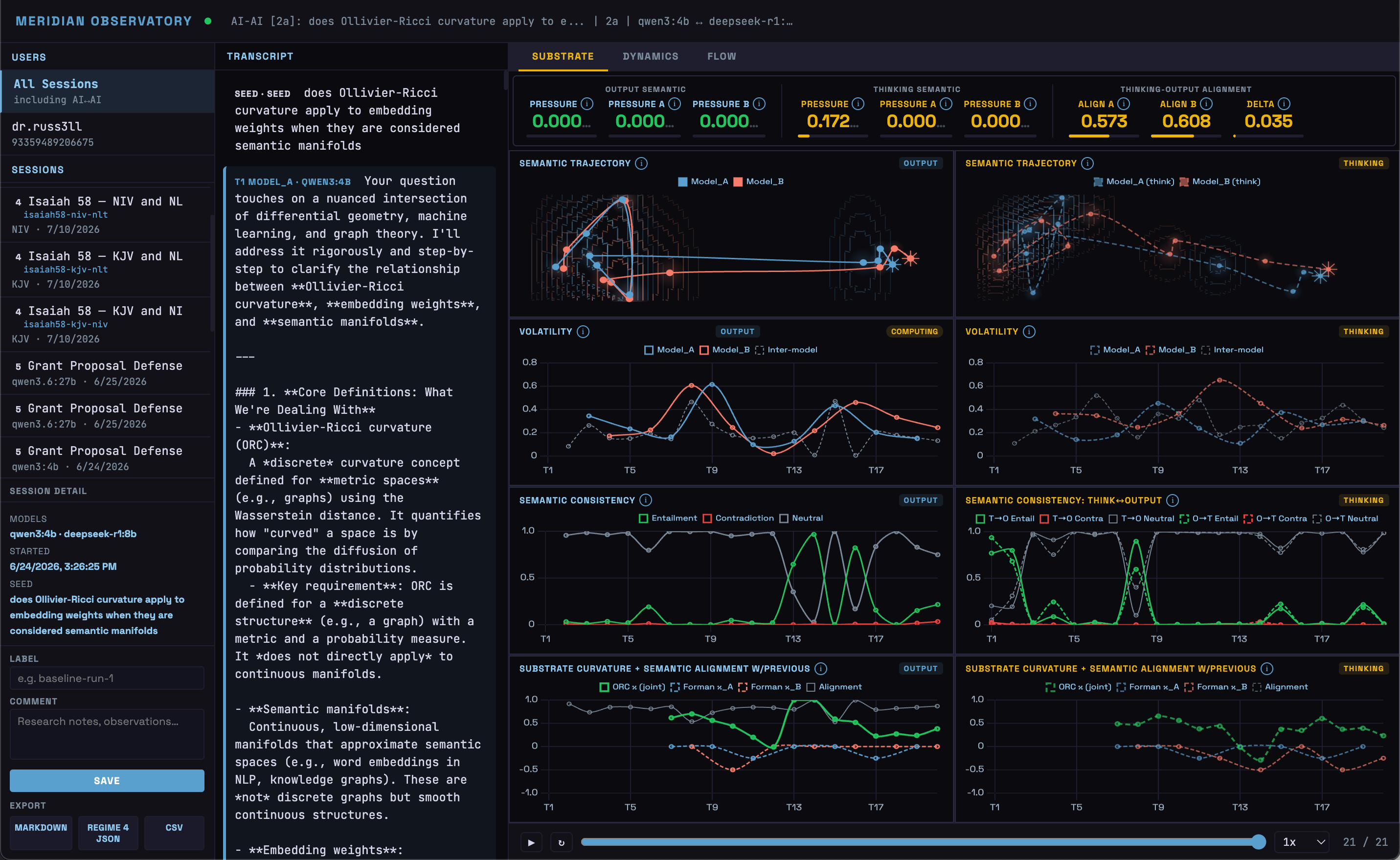Click the T1 MODEL_A · QWEN3:4B transcript header
This screenshot has height=860, width=1400.
point(293,181)
